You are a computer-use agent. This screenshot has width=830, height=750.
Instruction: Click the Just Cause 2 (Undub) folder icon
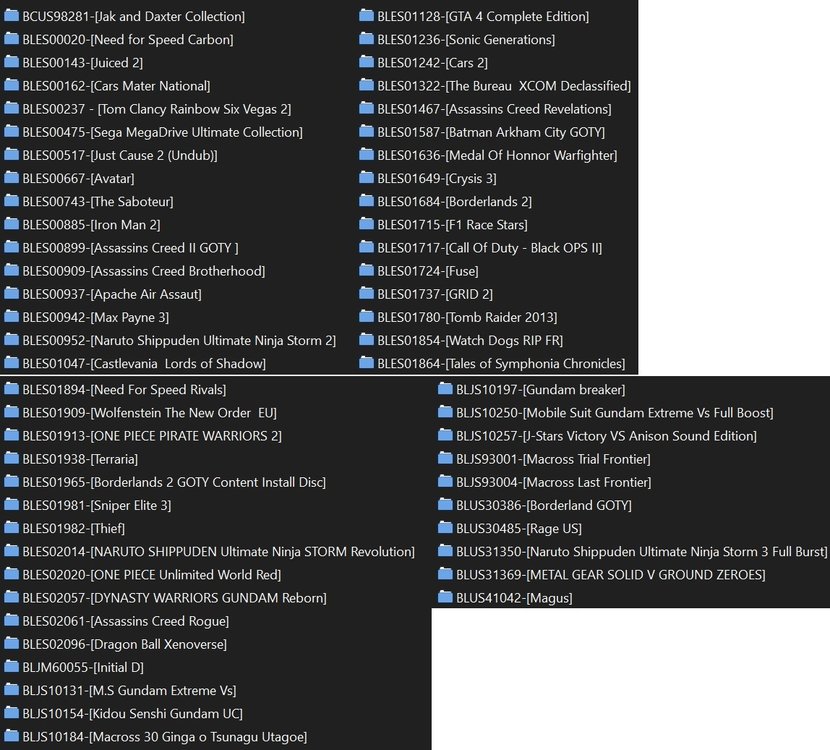[x=11, y=155]
